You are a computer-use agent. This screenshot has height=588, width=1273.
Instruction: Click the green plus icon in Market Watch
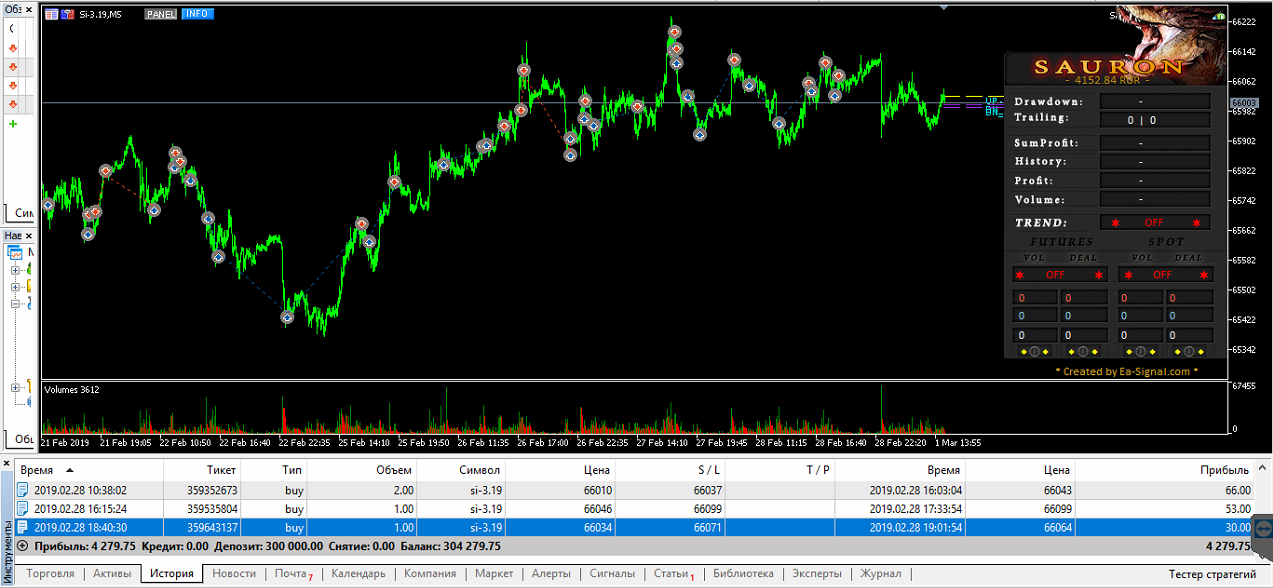point(13,124)
